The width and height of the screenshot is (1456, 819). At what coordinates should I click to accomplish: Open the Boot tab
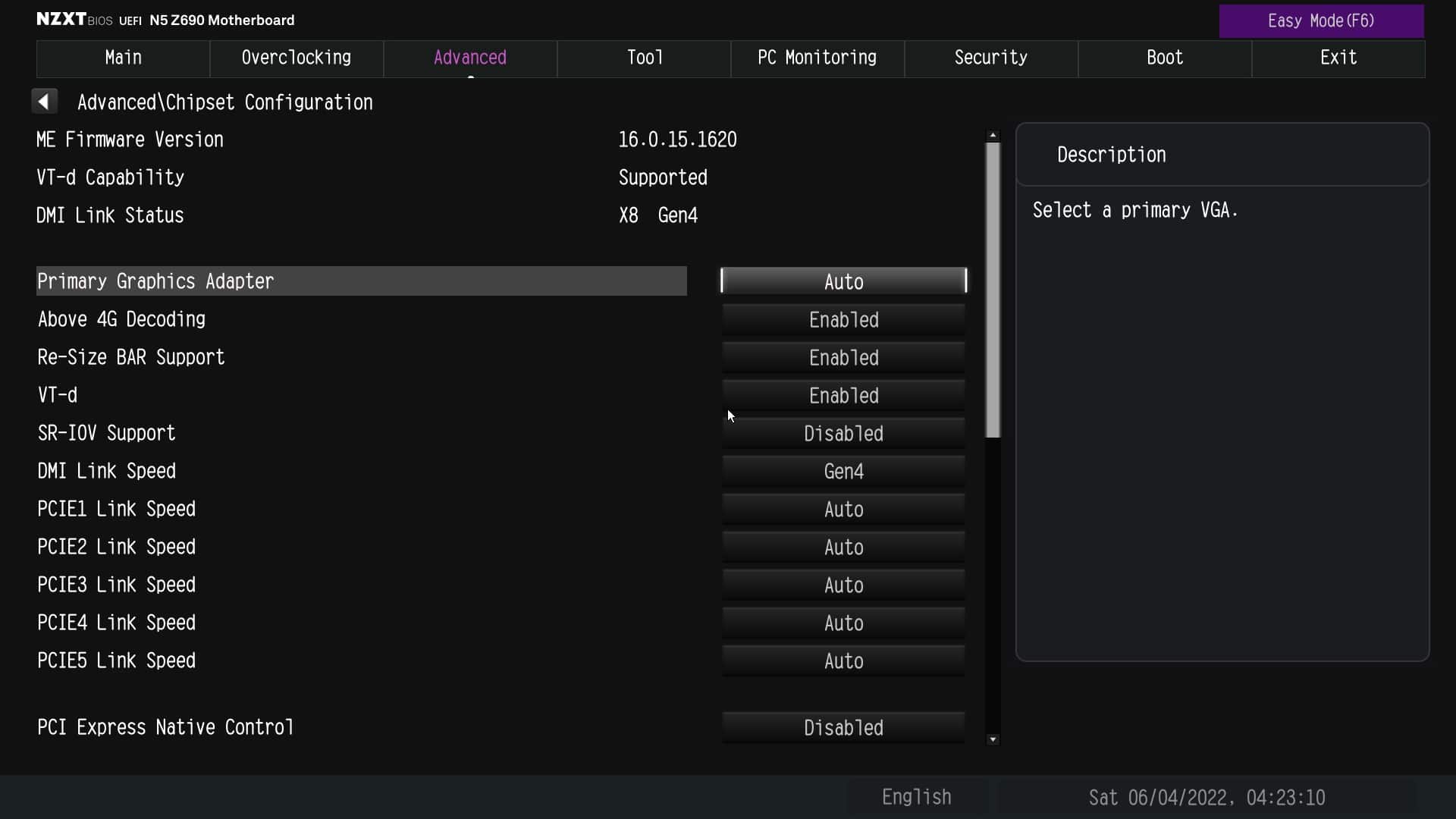click(x=1165, y=58)
